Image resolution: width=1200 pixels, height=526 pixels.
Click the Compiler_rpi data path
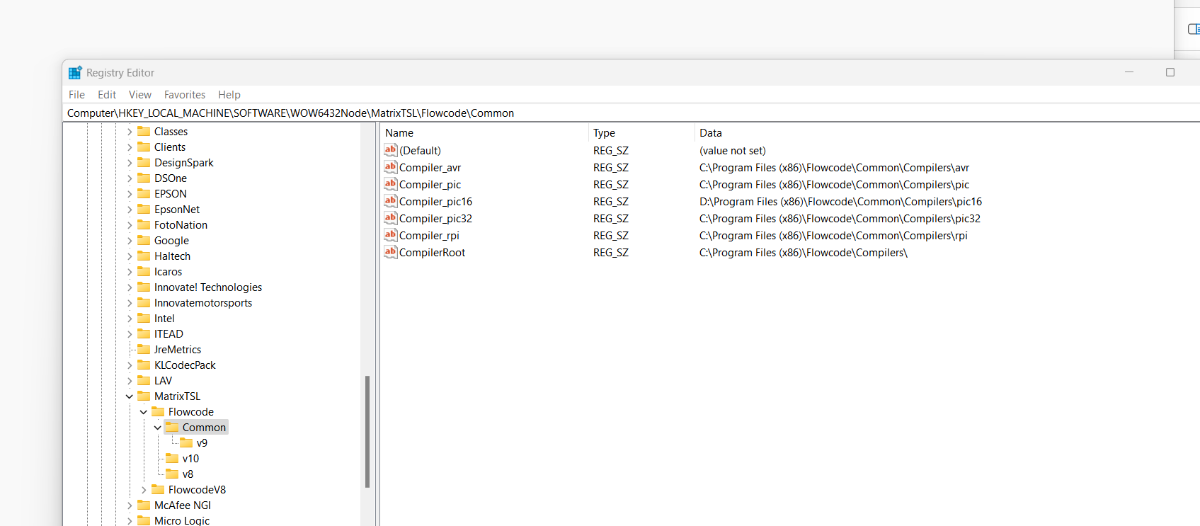click(x=833, y=235)
